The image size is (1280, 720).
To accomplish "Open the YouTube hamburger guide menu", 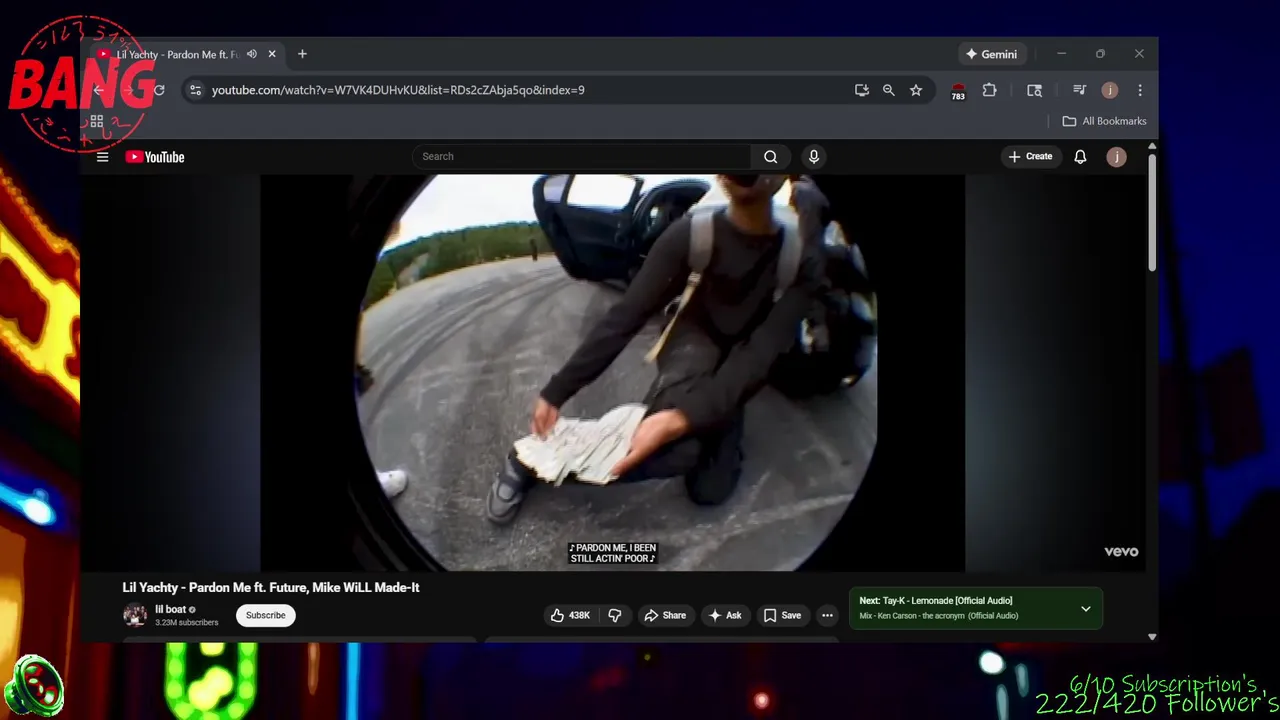I will click(102, 157).
